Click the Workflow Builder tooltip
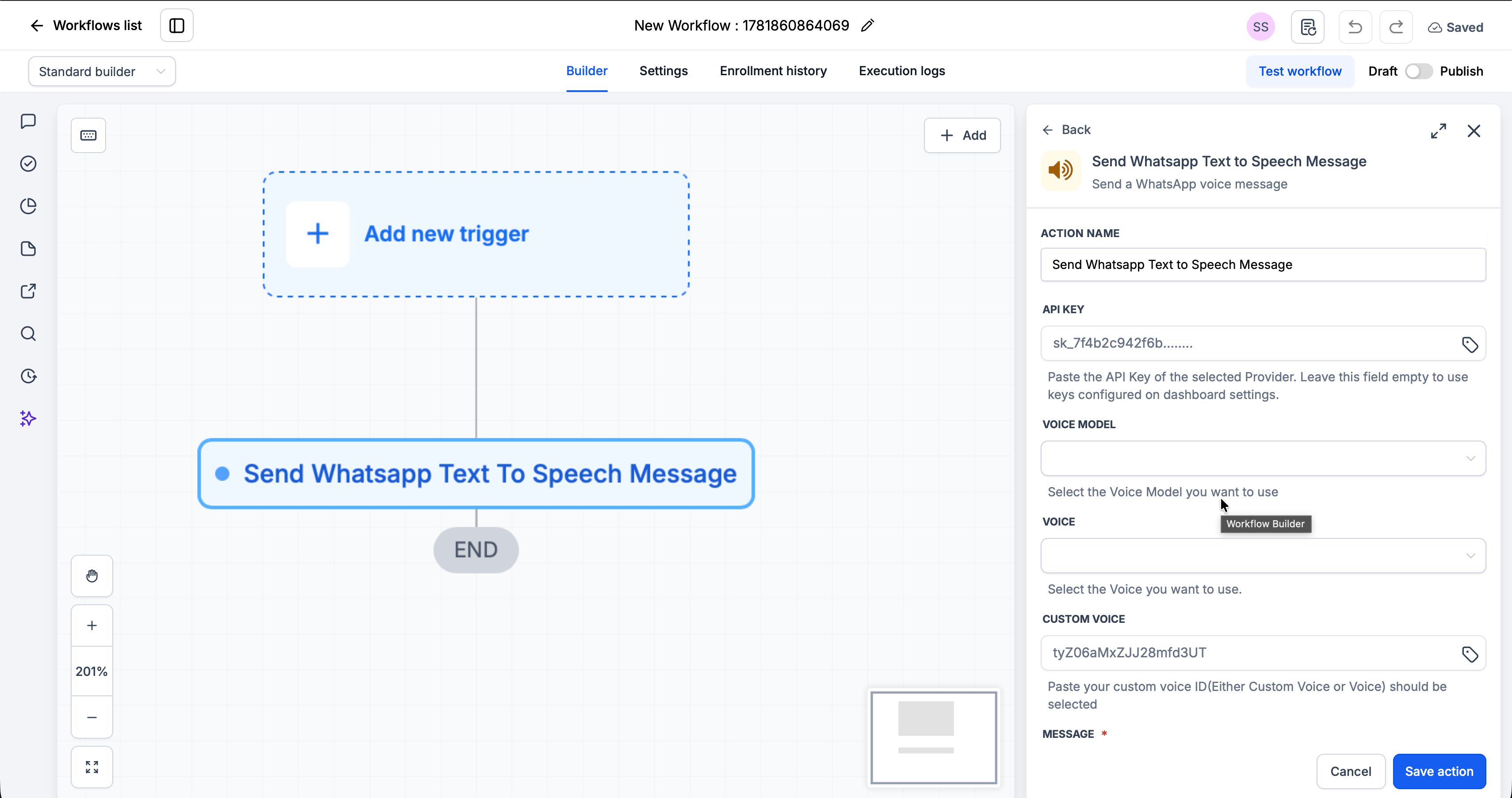This screenshot has height=798, width=1512. pos(1265,524)
